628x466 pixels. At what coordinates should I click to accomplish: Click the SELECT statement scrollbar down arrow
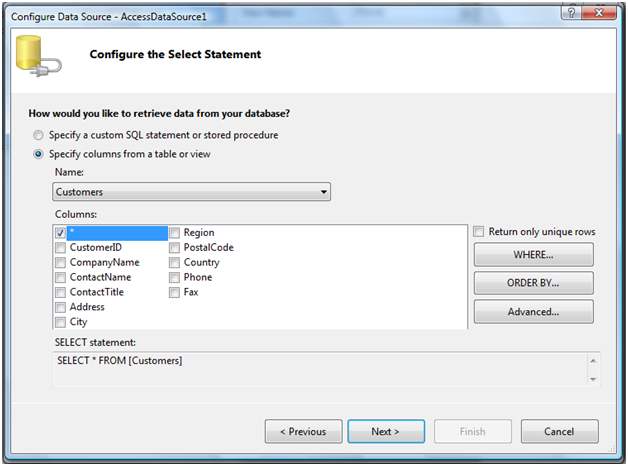(x=593, y=379)
